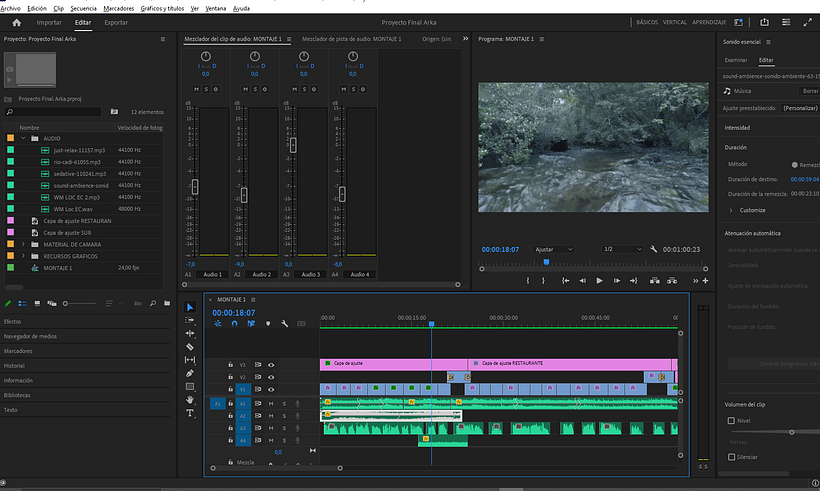820x491 pixels.
Task: Enable Nivel checkbox under Volumen del clip
Action: click(x=731, y=420)
